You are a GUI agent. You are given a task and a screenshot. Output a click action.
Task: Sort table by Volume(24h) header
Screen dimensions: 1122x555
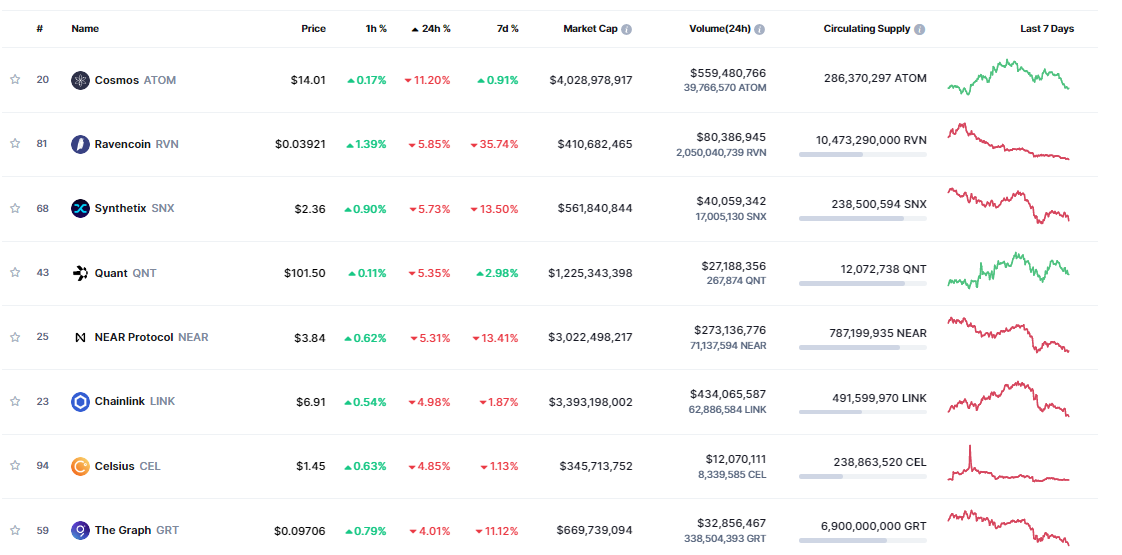click(x=720, y=29)
